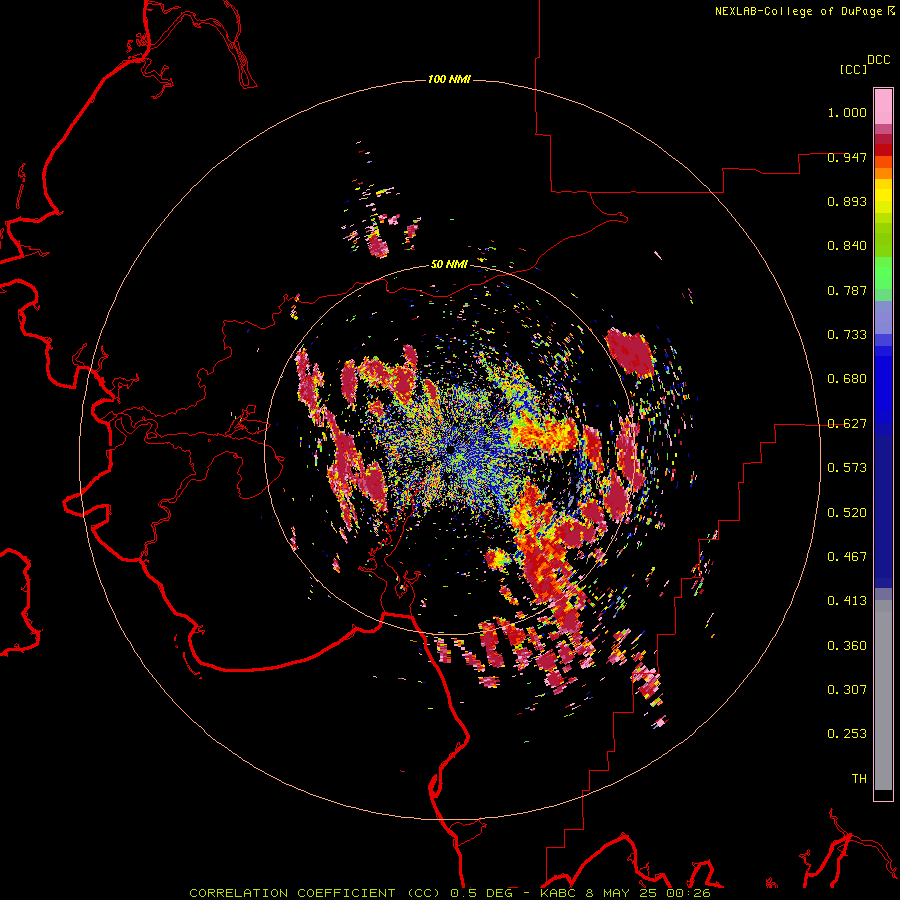
Task: Click the 0.467 legend value
Action: (x=847, y=557)
